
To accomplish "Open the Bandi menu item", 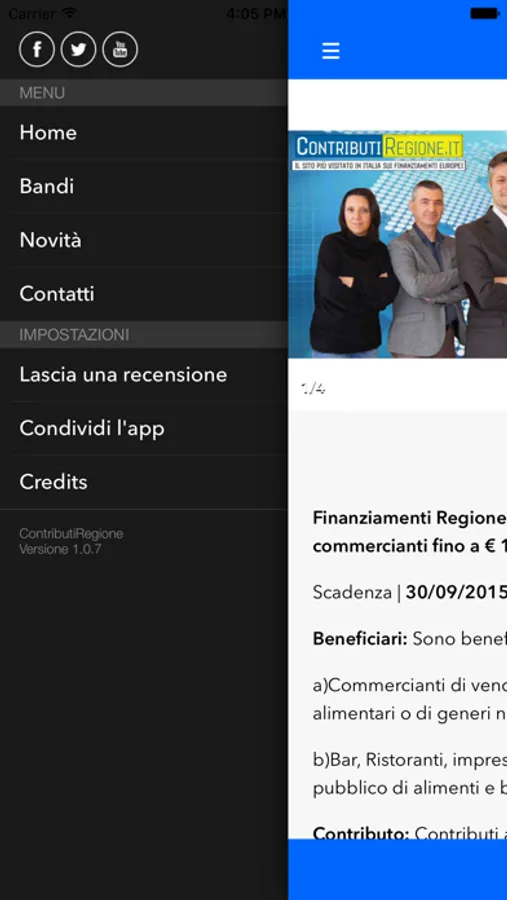I will [x=144, y=186].
